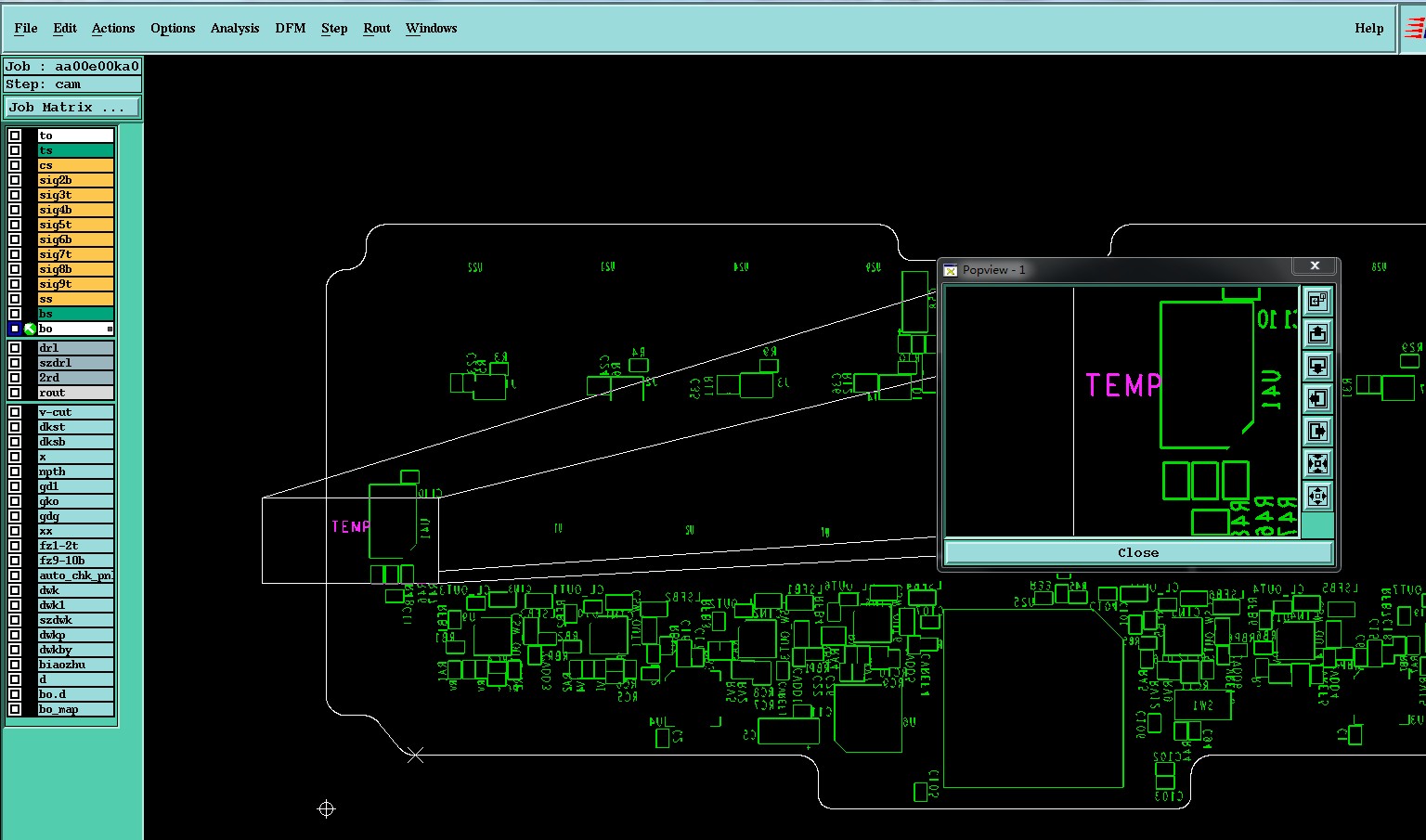Select the bo.d layer name
1426x840 pixels.
pyautogui.click(x=75, y=694)
